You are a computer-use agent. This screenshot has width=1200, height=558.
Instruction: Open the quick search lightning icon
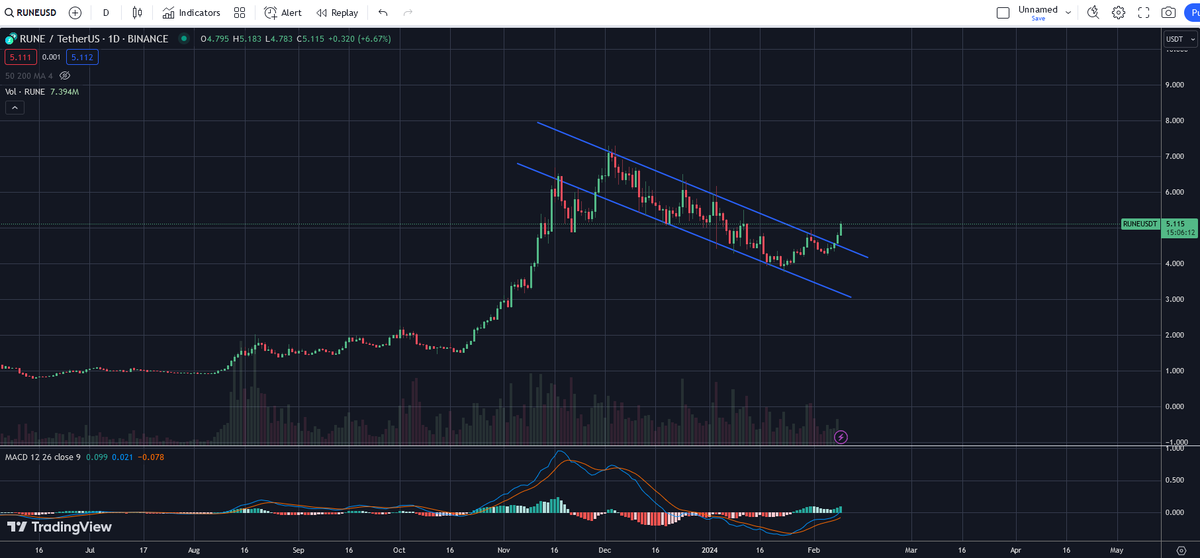pos(1093,13)
